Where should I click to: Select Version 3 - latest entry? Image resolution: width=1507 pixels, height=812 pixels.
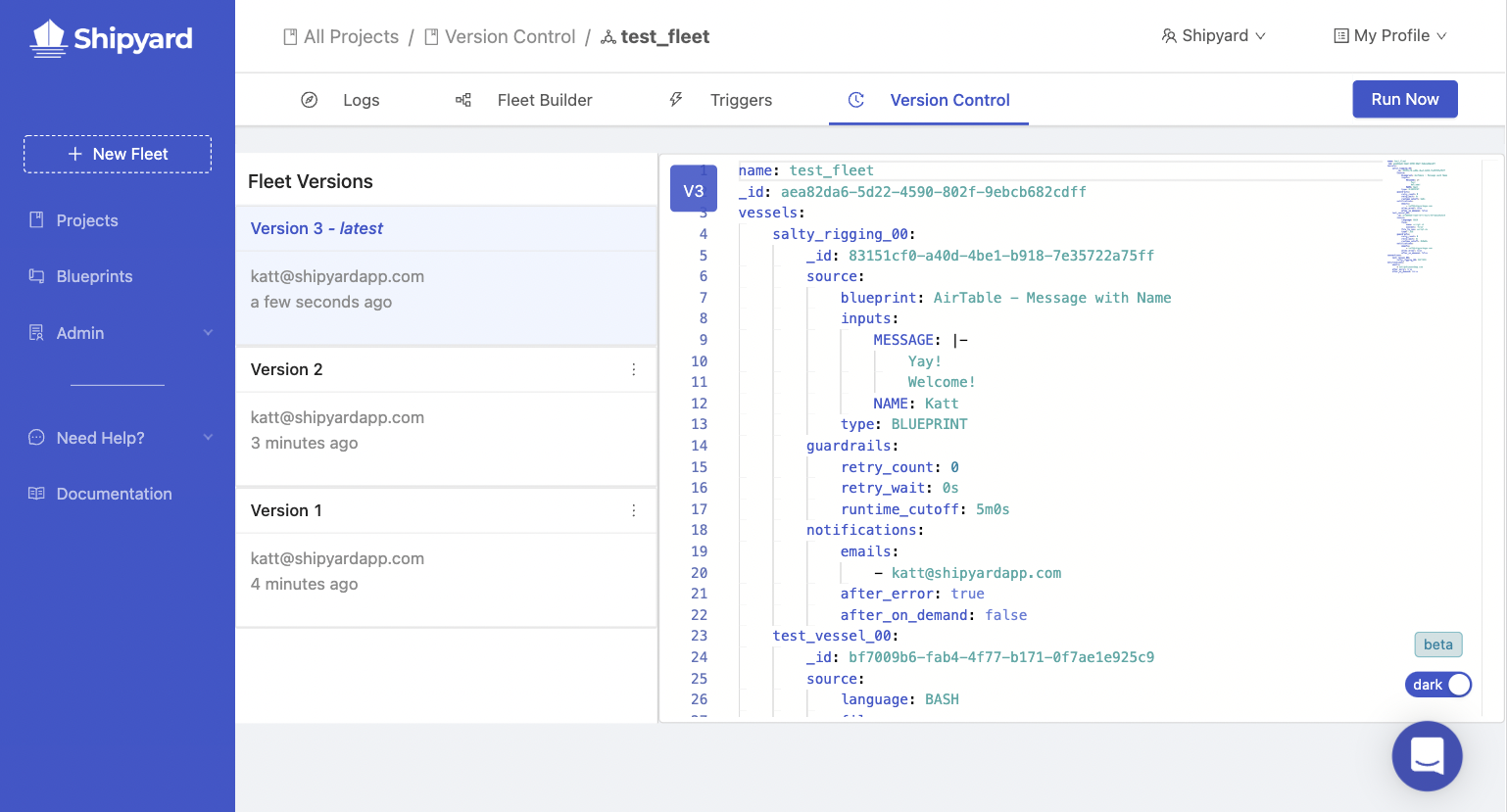(446, 275)
